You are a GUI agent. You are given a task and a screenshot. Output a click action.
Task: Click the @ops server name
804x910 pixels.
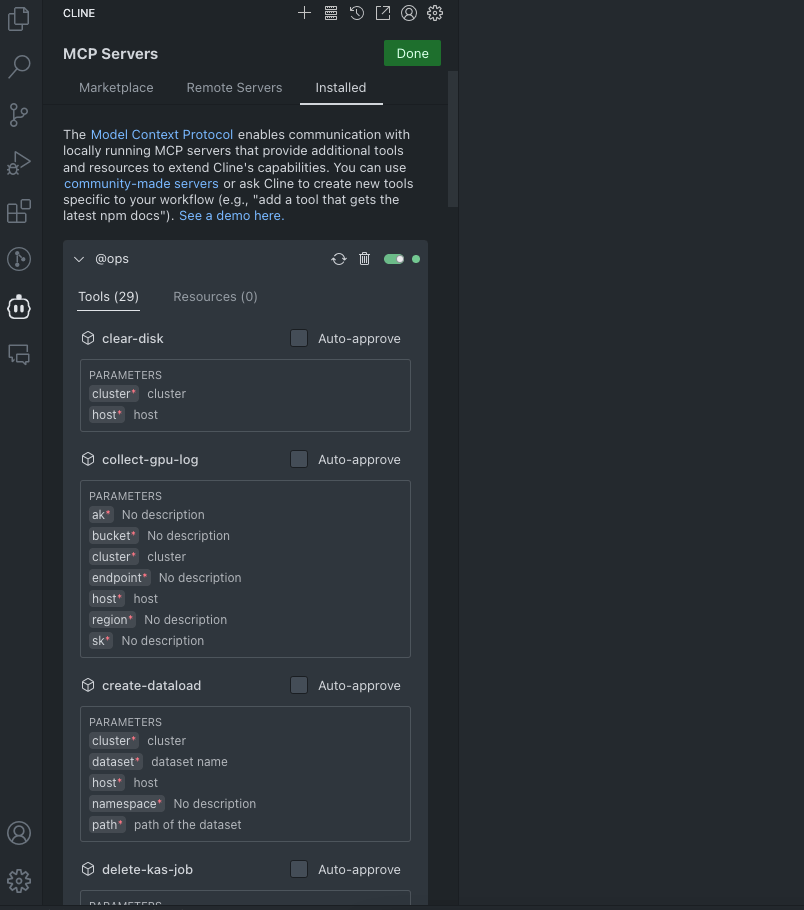click(x=112, y=259)
